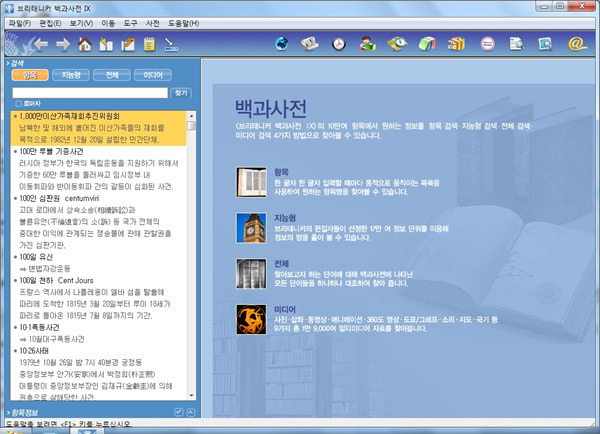
Task: Click the document with magnifier icon
Action: (x=517, y=44)
